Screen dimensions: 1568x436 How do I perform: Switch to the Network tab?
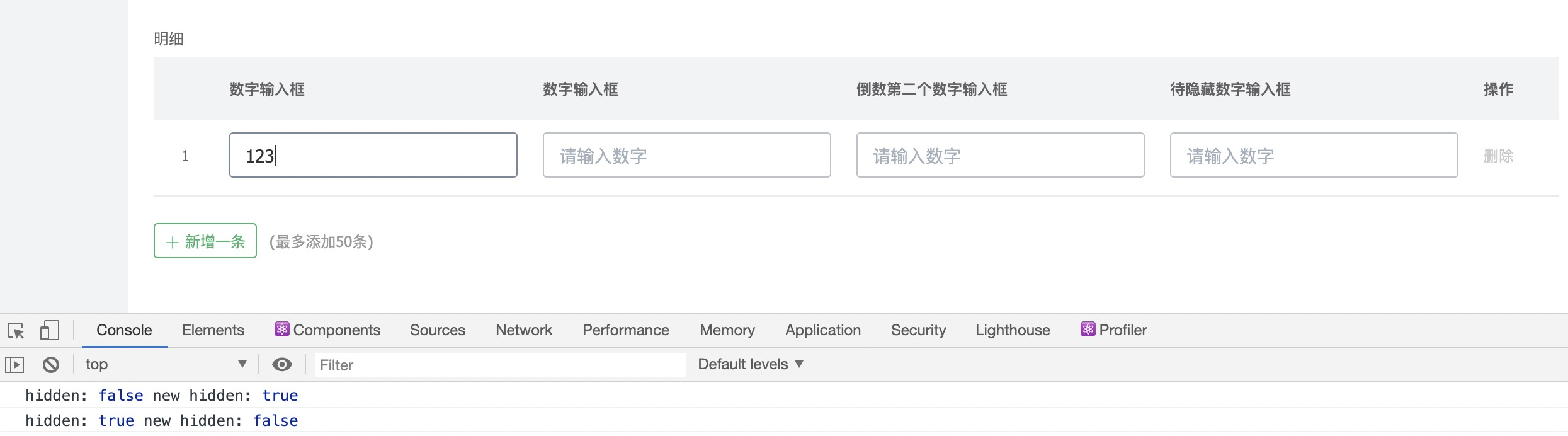pyautogui.click(x=523, y=330)
